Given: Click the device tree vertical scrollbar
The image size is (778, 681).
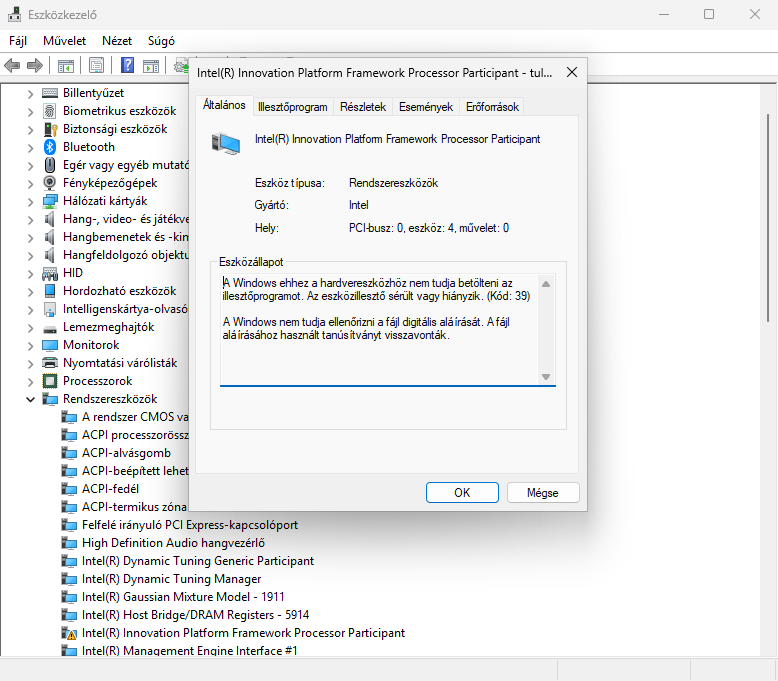Looking at the screenshot, I should tap(768, 218).
